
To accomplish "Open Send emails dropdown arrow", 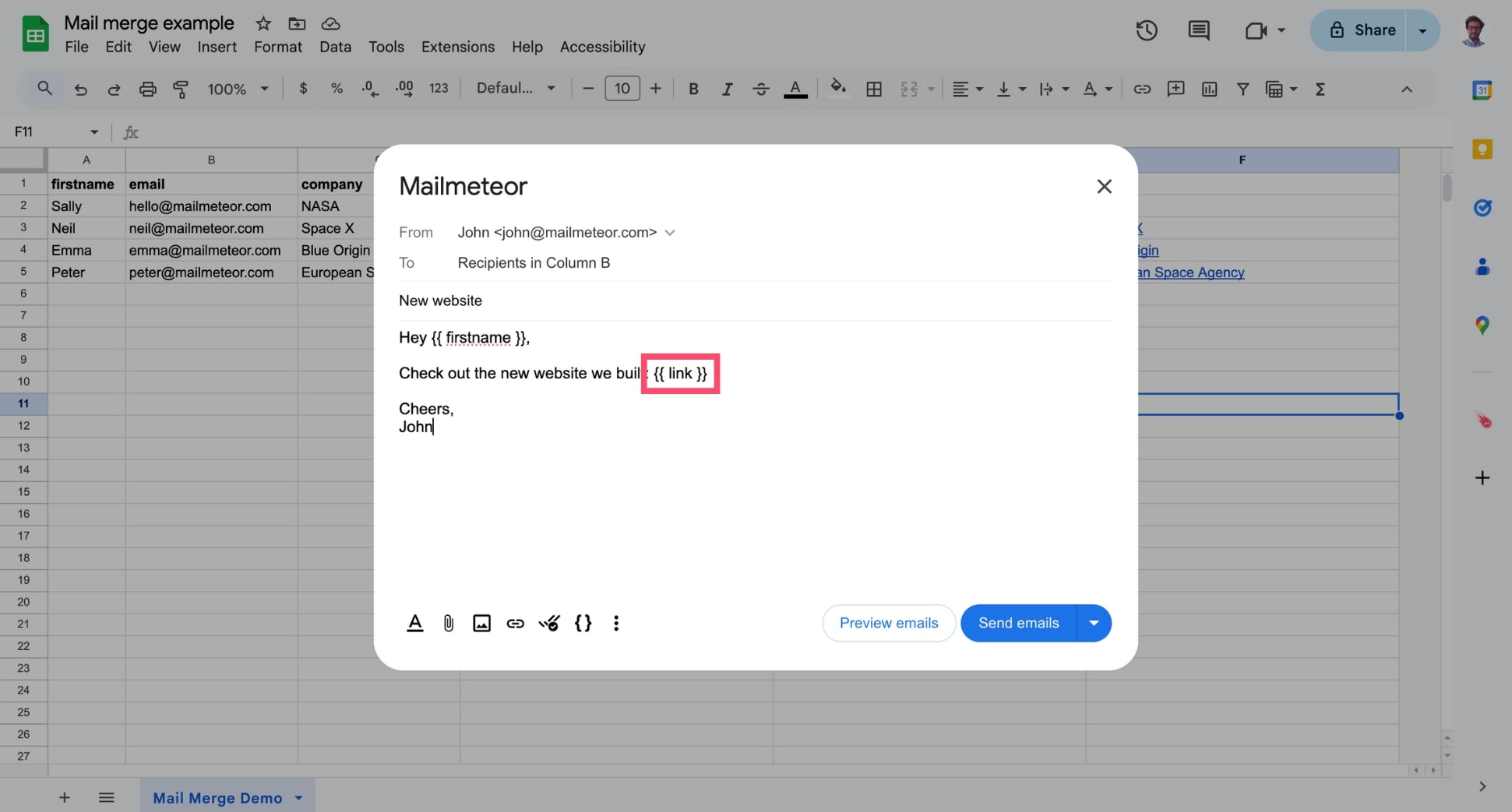I will click(1094, 623).
